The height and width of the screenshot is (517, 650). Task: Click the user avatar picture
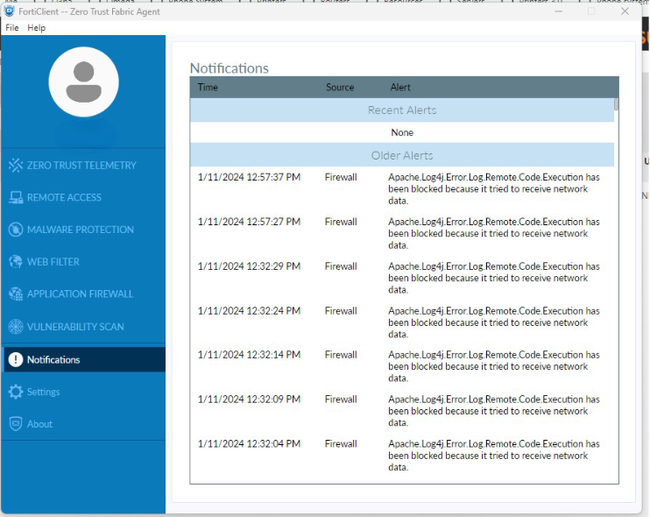(x=84, y=82)
